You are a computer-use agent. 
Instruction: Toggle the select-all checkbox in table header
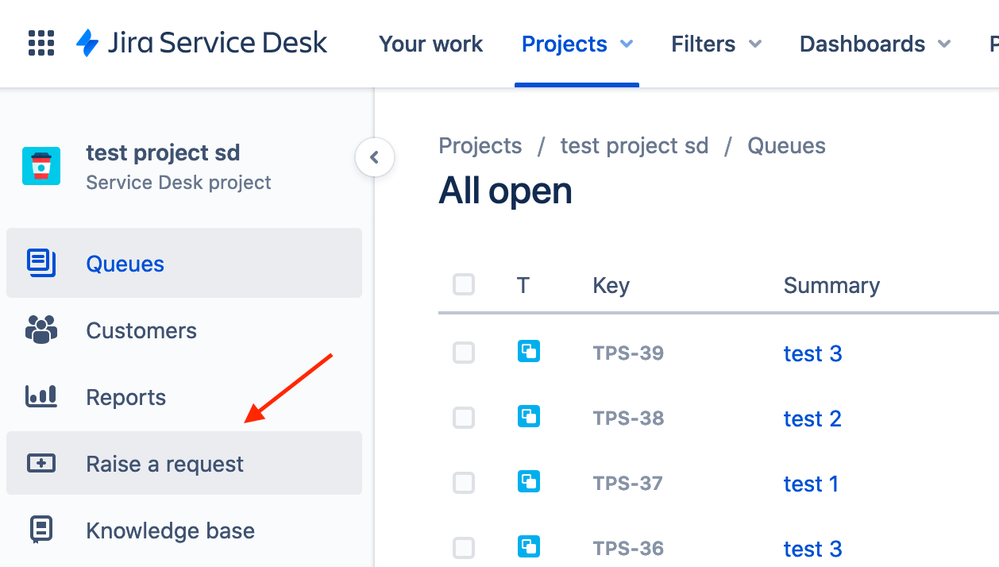(x=464, y=284)
